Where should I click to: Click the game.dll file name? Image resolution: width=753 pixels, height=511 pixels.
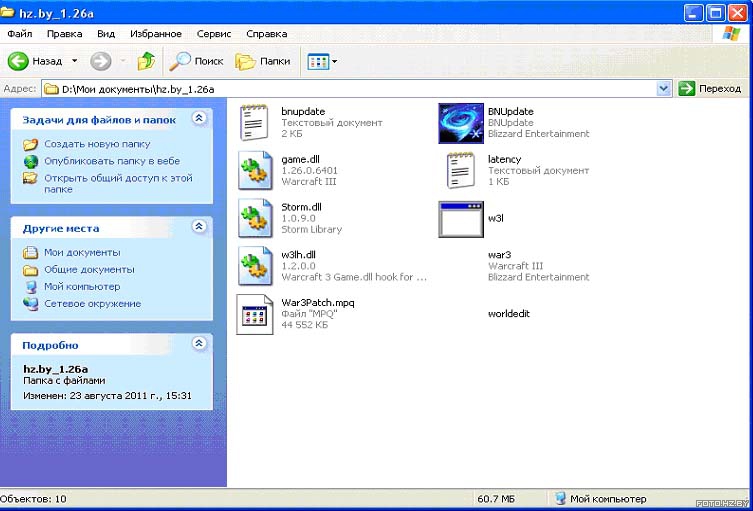300,159
